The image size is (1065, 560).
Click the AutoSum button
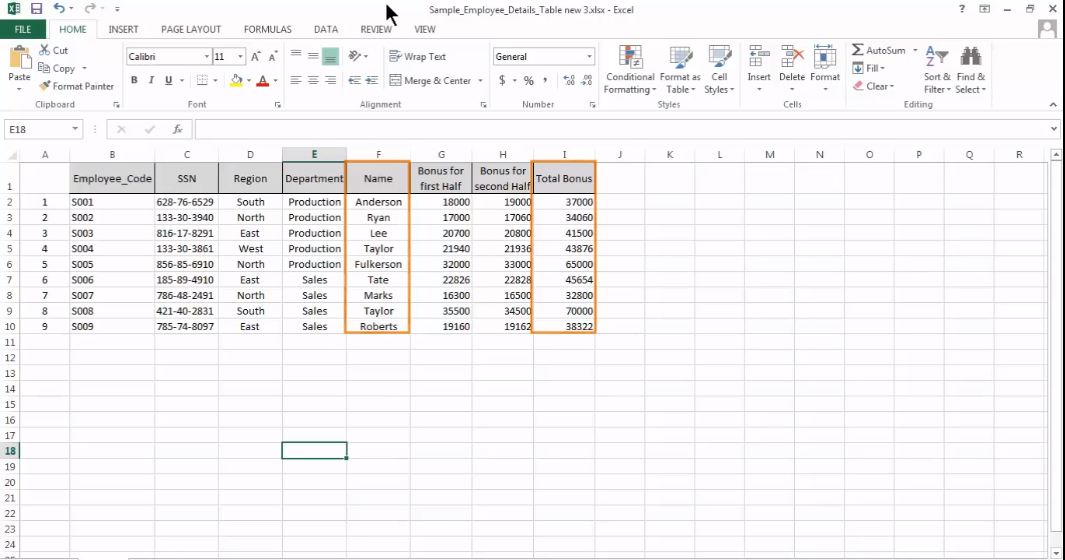(x=878, y=50)
